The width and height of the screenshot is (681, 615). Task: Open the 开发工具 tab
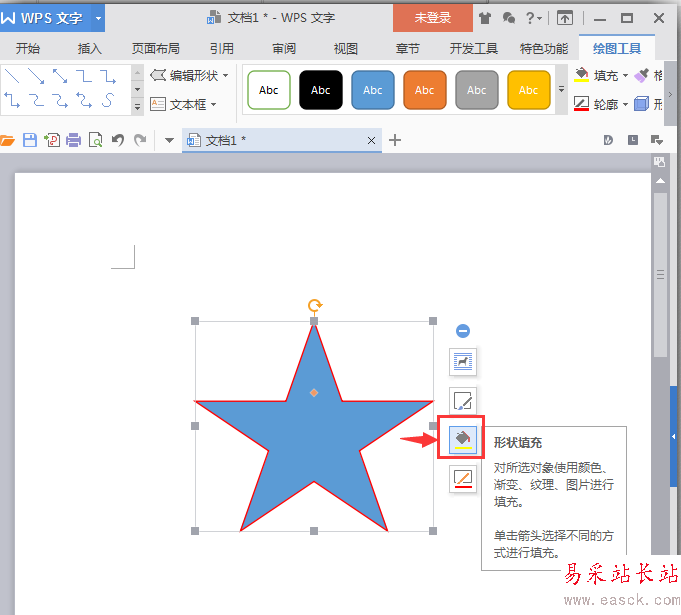[473, 48]
